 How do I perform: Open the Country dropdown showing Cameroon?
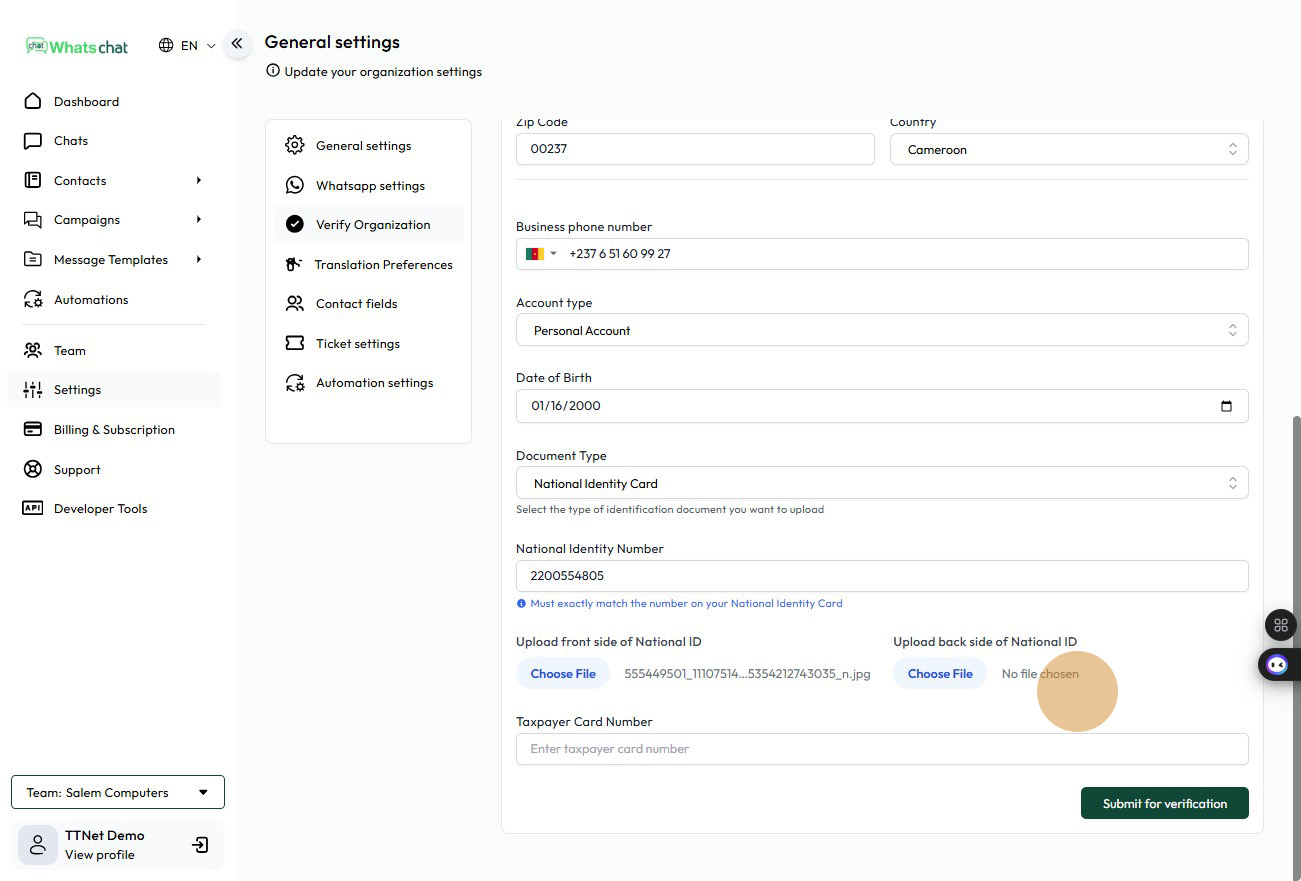pyautogui.click(x=1068, y=150)
